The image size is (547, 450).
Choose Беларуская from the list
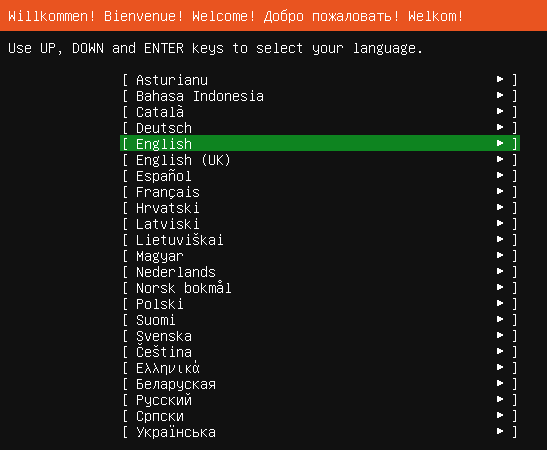320,384
